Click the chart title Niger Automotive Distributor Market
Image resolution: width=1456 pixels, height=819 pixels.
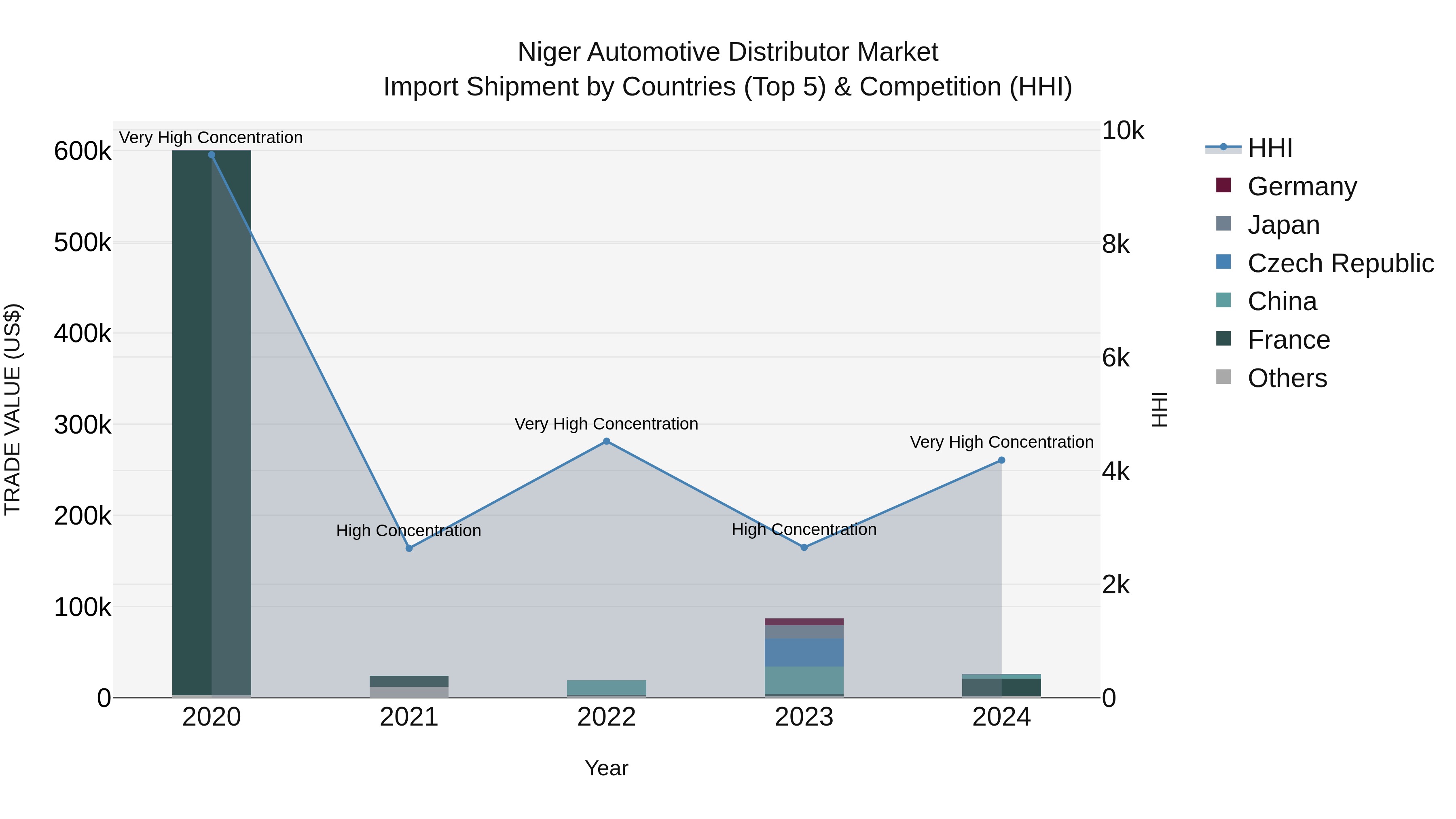[728, 52]
